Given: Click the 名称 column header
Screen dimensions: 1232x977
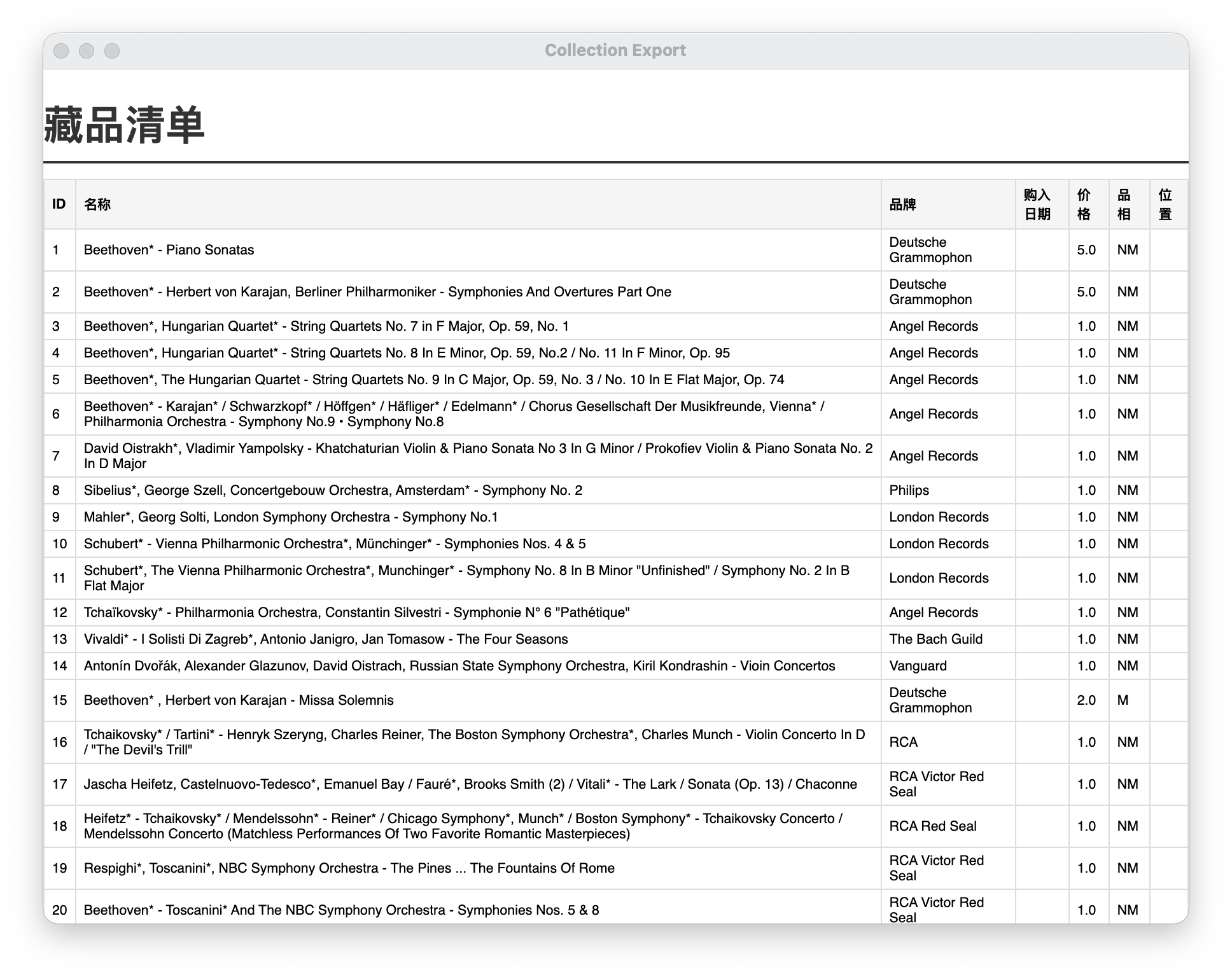Looking at the screenshot, I should pyautogui.click(x=478, y=204).
